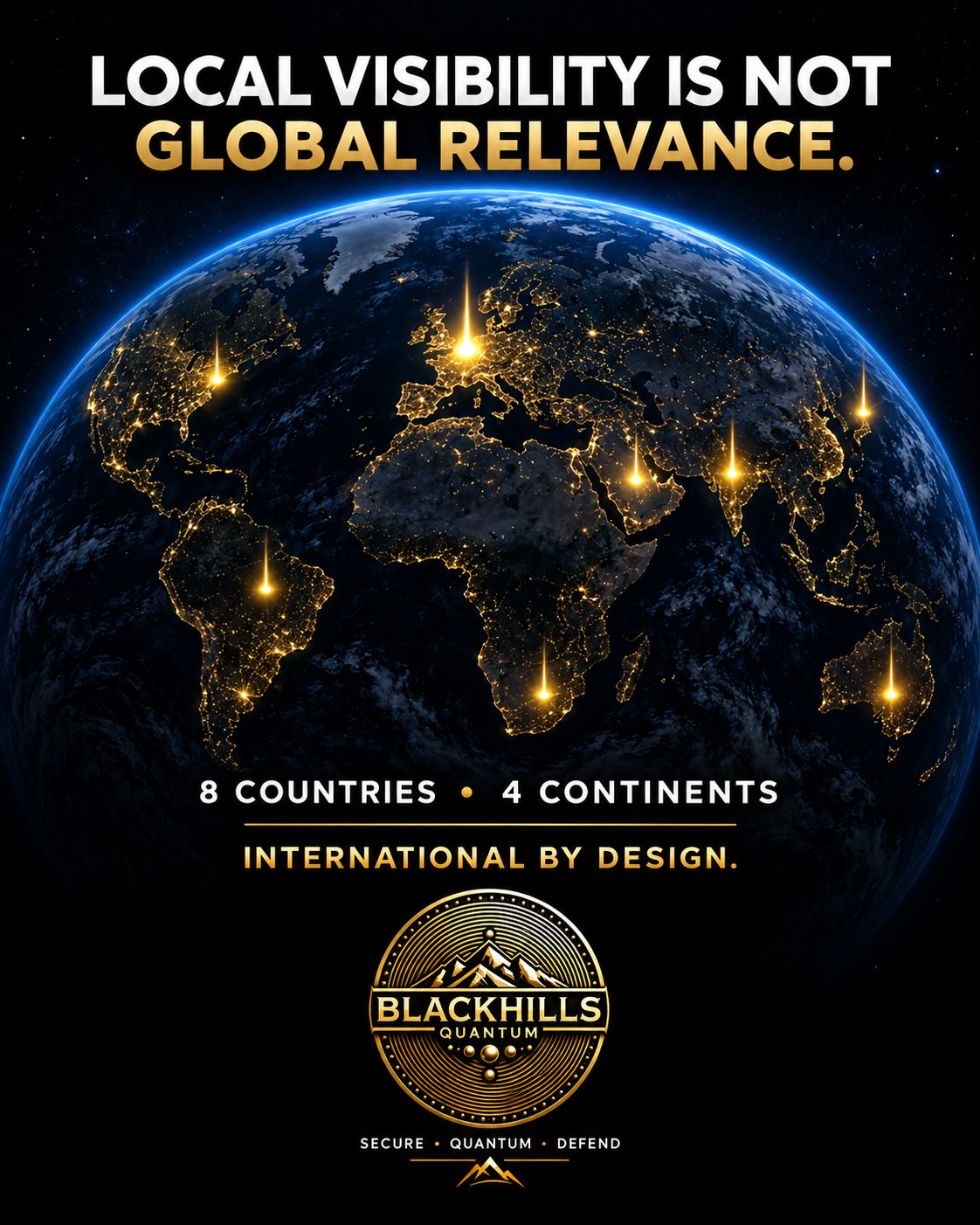Click the word 'BLACKHILLS' in the logo
This screenshot has height=1225, width=980.
pyautogui.click(x=489, y=1009)
